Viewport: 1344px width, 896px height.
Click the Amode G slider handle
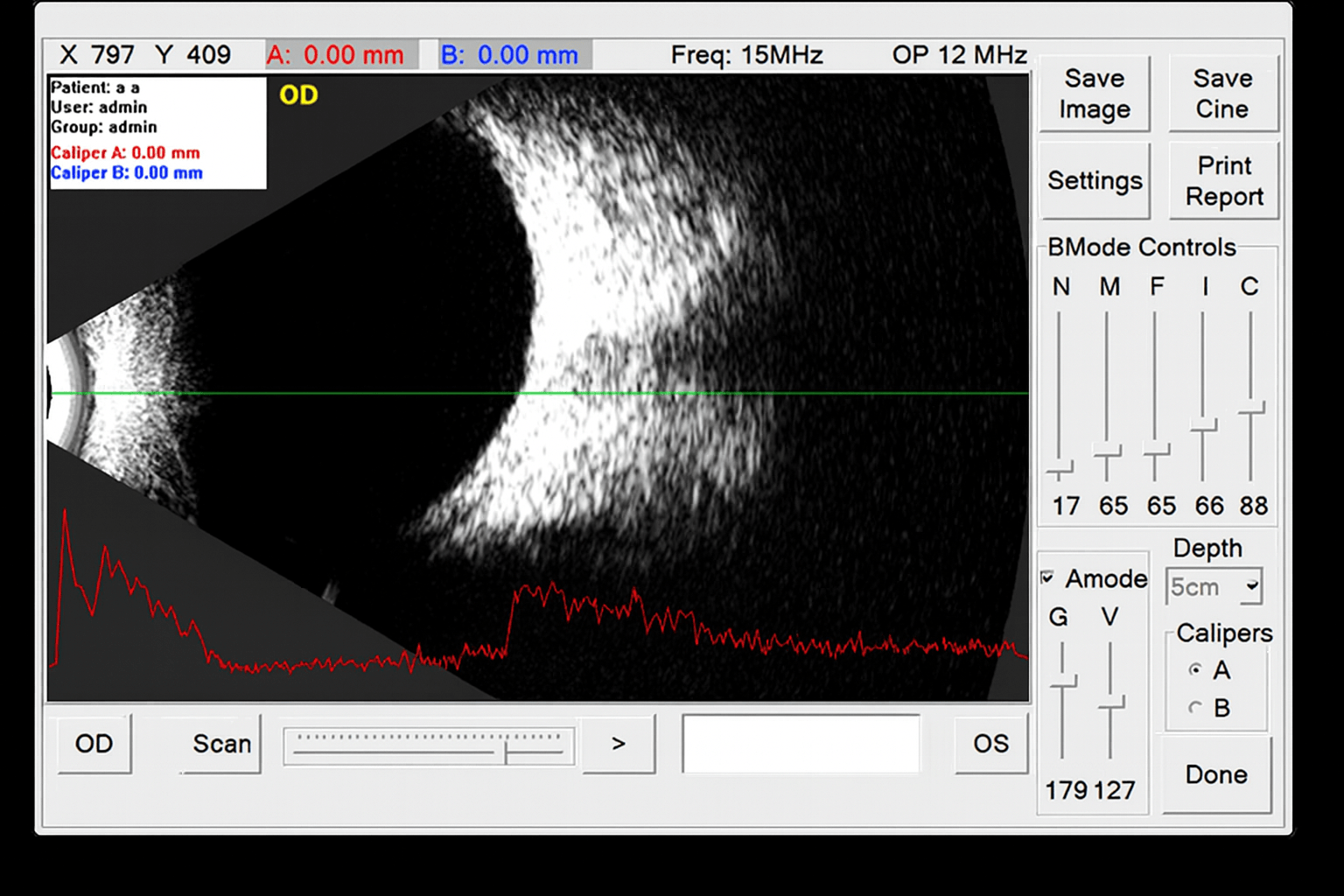pyautogui.click(x=1063, y=682)
